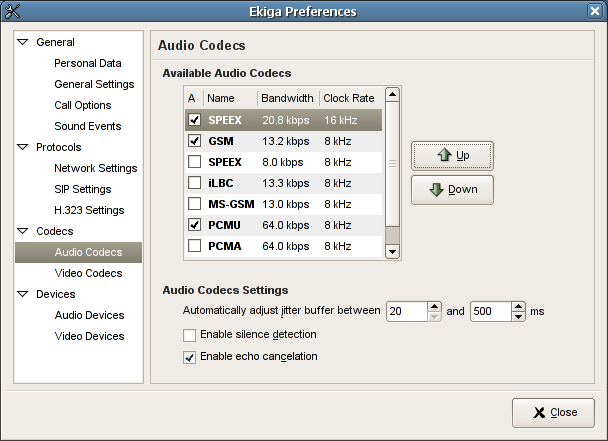Increase maximum jitter buffer value stepper
The image size is (608, 441).
(x=518, y=307)
